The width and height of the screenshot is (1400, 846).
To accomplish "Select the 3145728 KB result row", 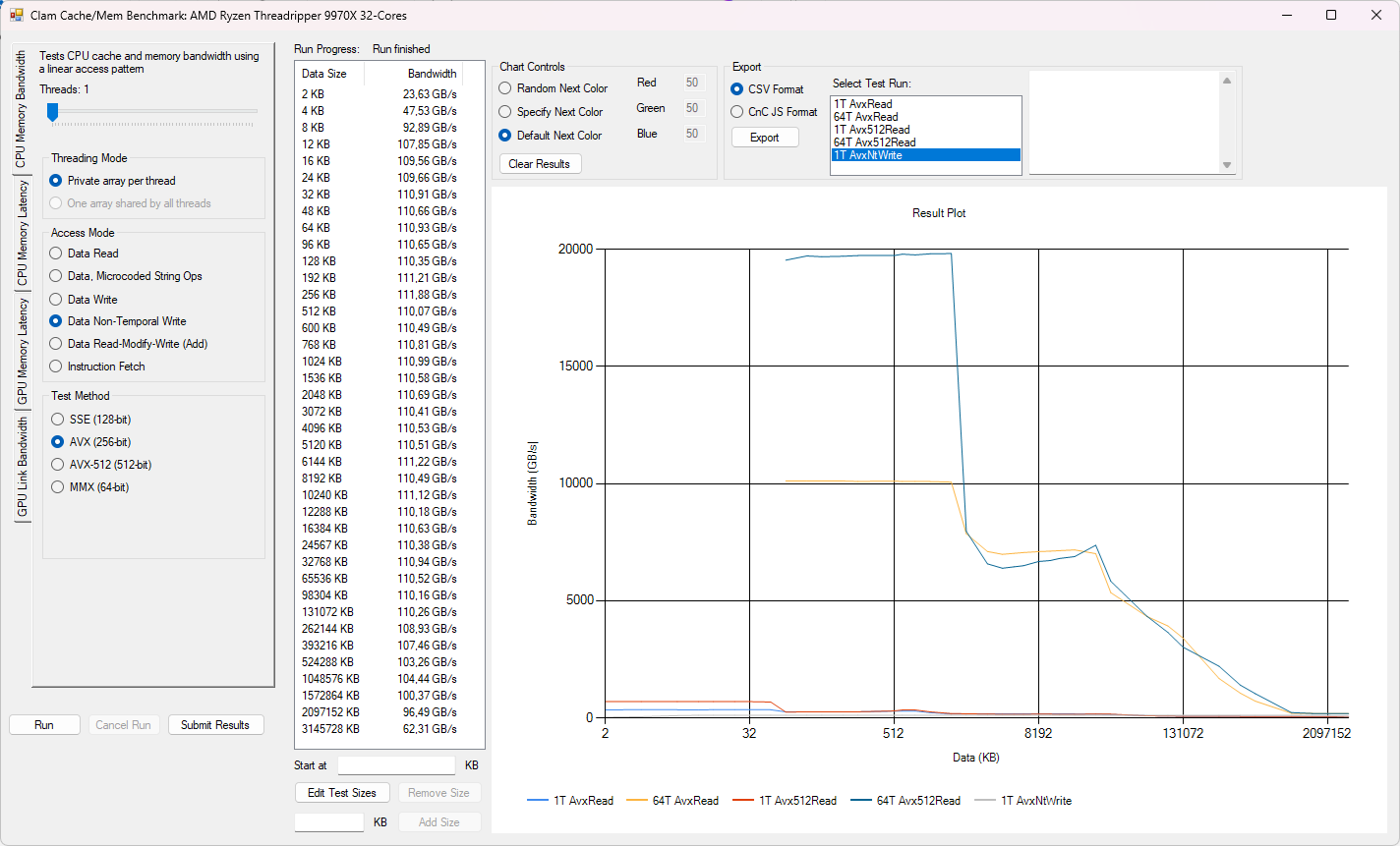I will [x=379, y=729].
